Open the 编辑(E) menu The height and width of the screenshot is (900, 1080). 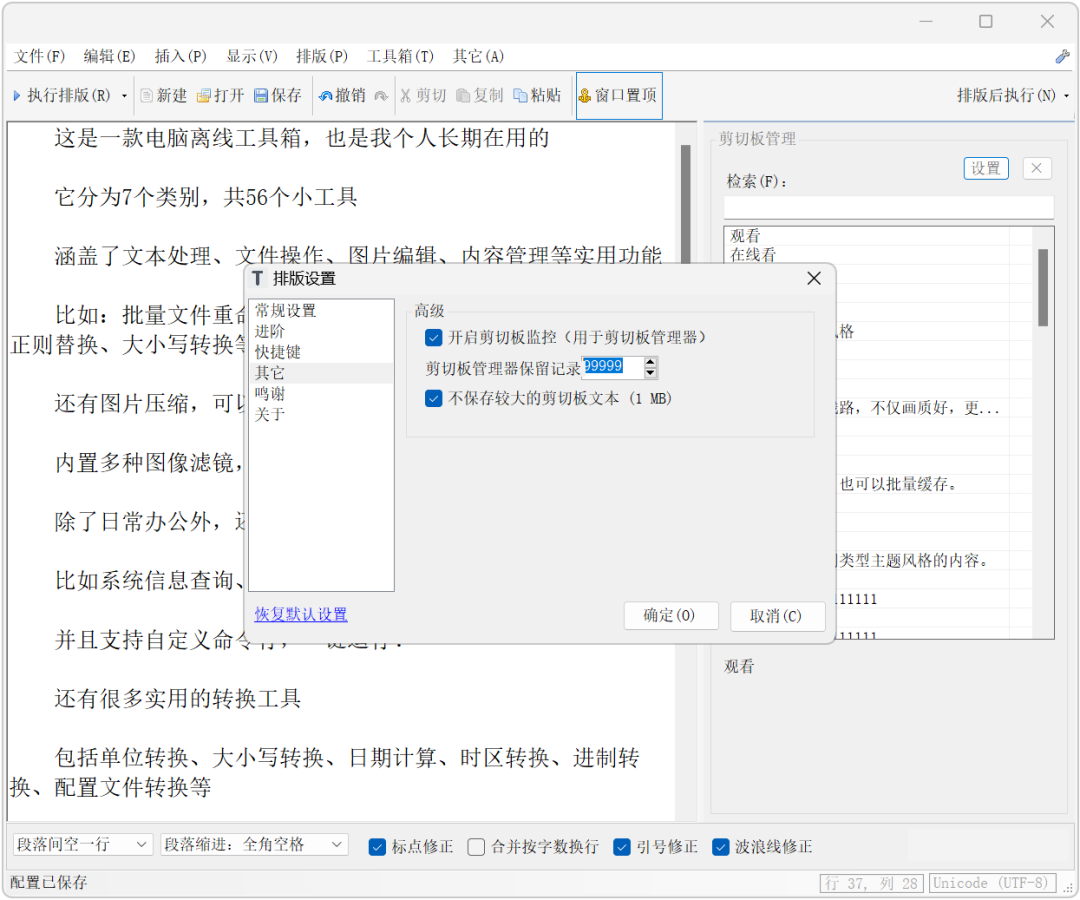pos(110,56)
